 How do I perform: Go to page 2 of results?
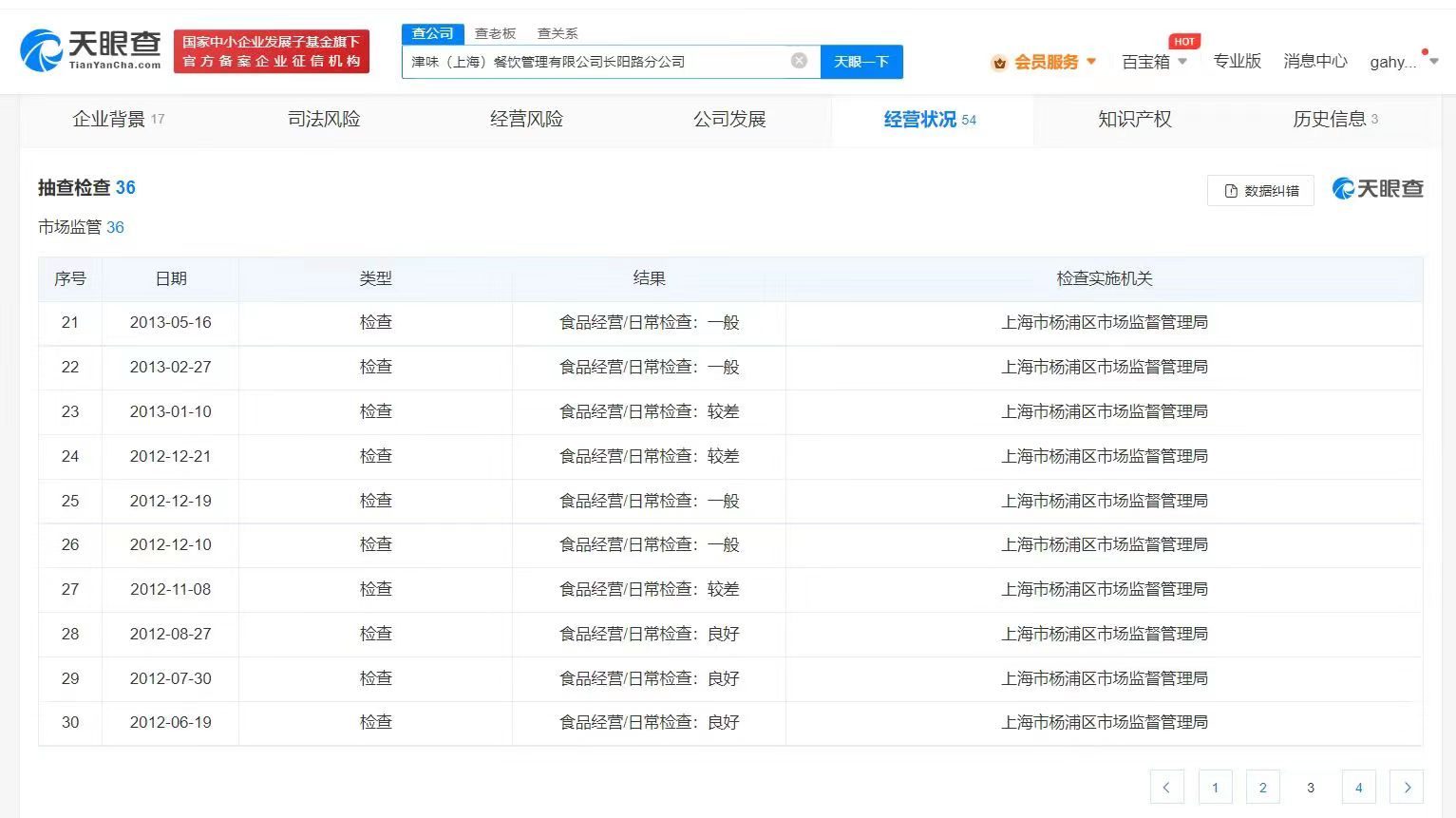[1263, 787]
